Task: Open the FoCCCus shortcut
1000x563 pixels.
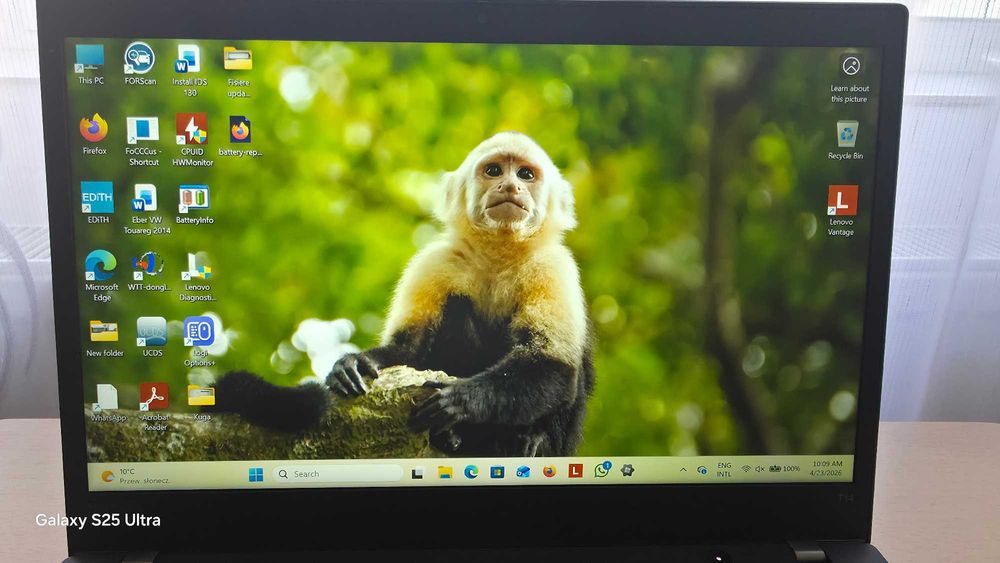Action: tap(143, 142)
